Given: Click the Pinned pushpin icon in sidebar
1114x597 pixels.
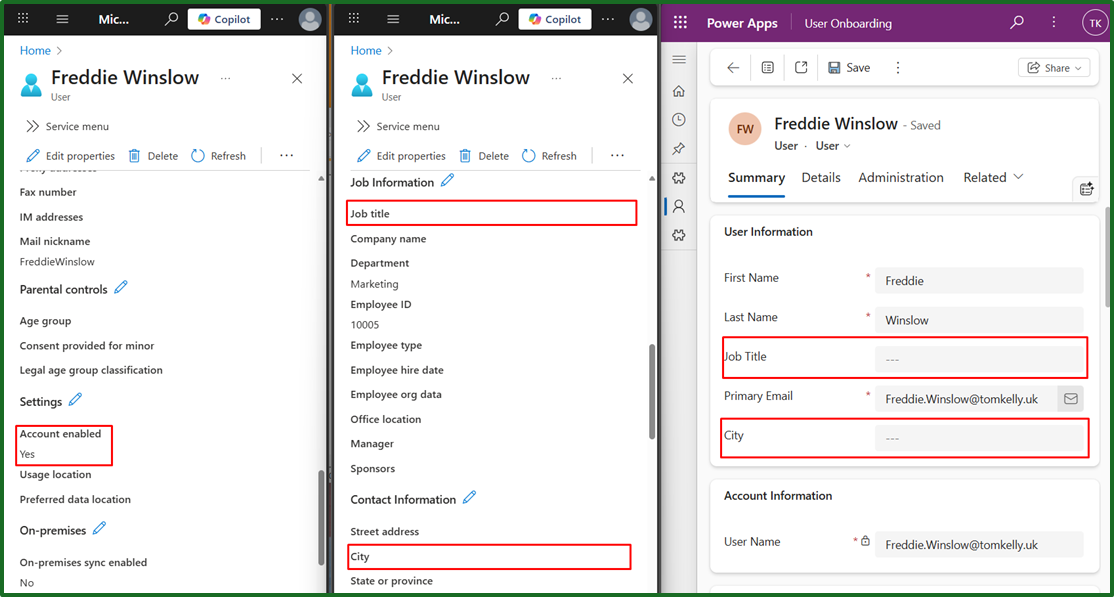Looking at the screenshot, I should (678, 149).
